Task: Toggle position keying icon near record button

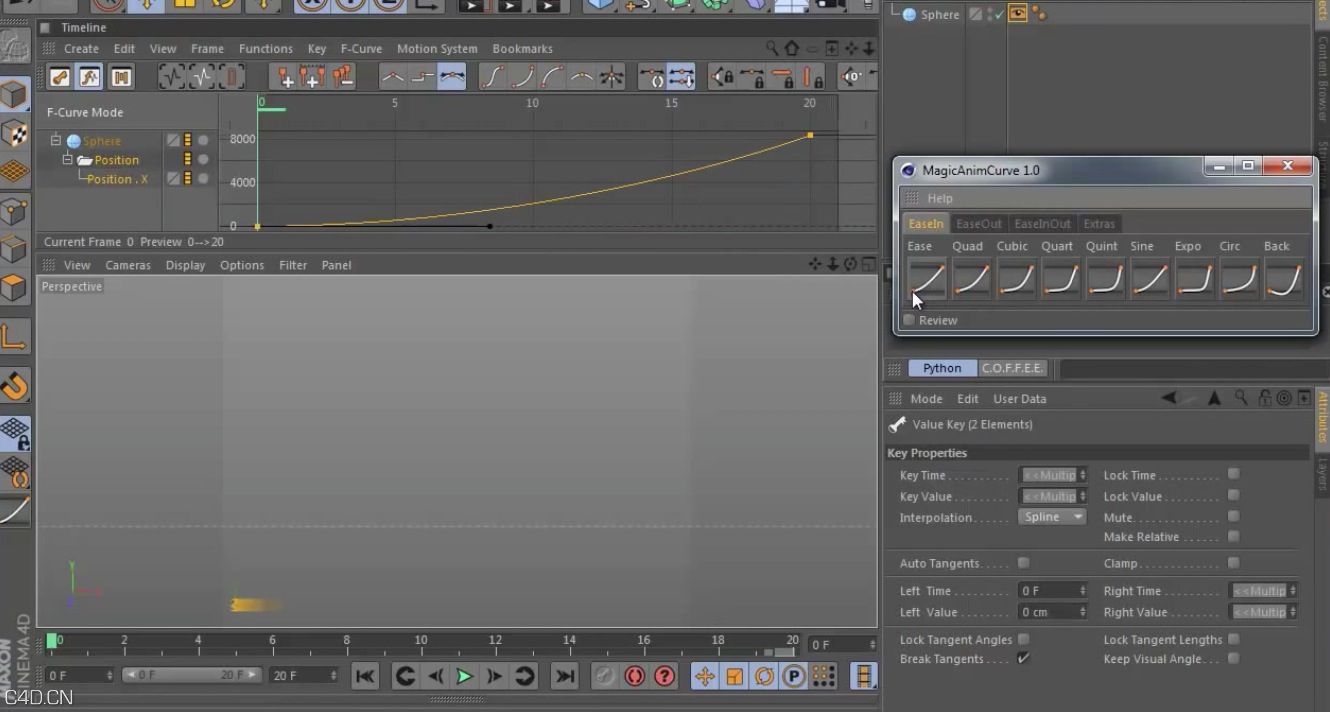Action: coord(705,676)
